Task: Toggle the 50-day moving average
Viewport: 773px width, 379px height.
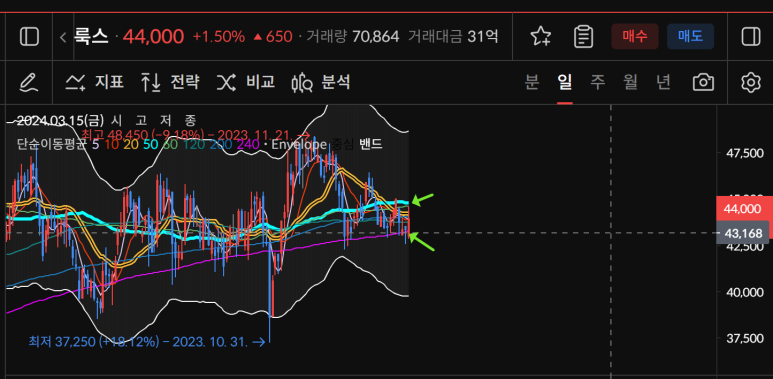Action: point(151,144)
